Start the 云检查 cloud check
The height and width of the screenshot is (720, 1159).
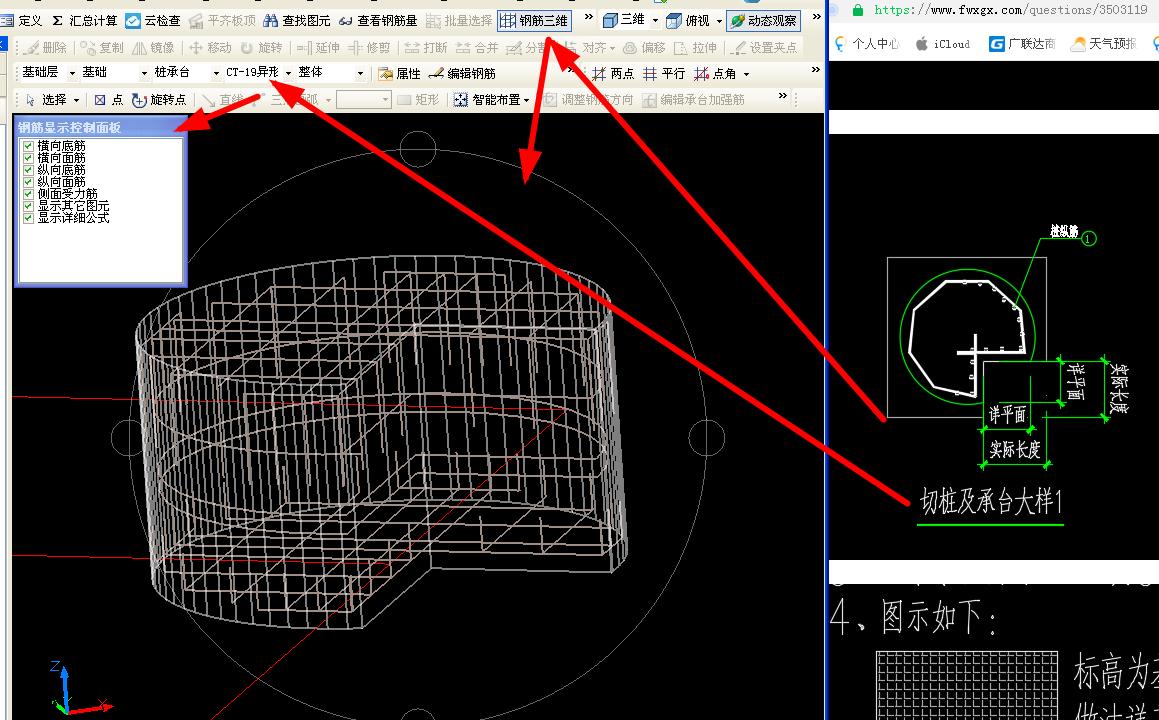point(153,21)
